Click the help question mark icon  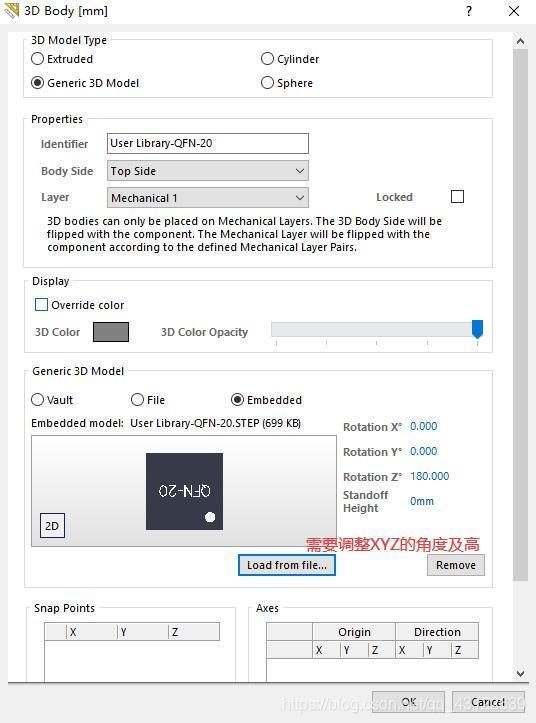pos(469,11)
